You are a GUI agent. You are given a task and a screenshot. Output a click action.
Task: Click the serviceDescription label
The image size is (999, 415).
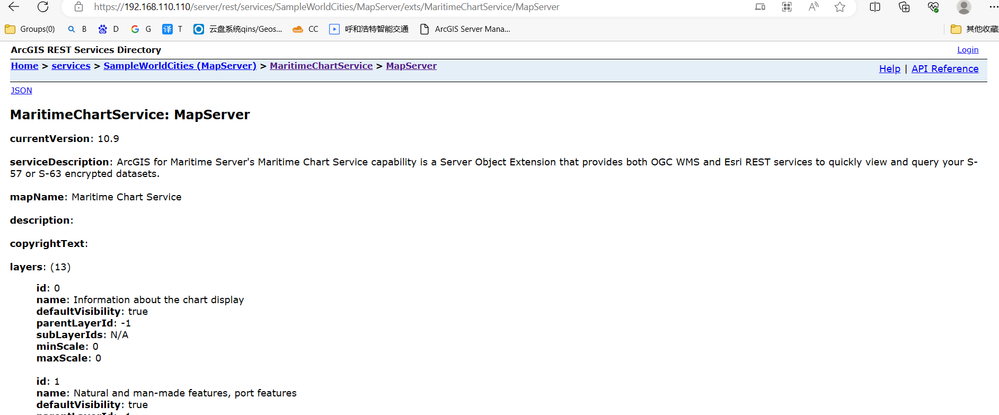click(x=61, y=162)
